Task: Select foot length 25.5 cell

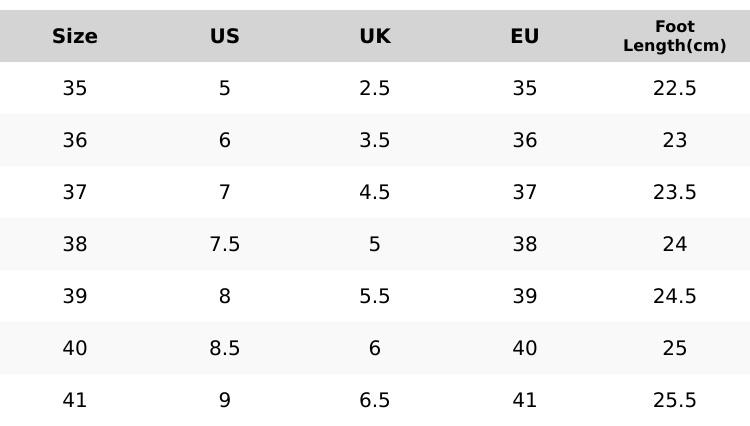Action: pyautogui.click(x=674, y=400)
